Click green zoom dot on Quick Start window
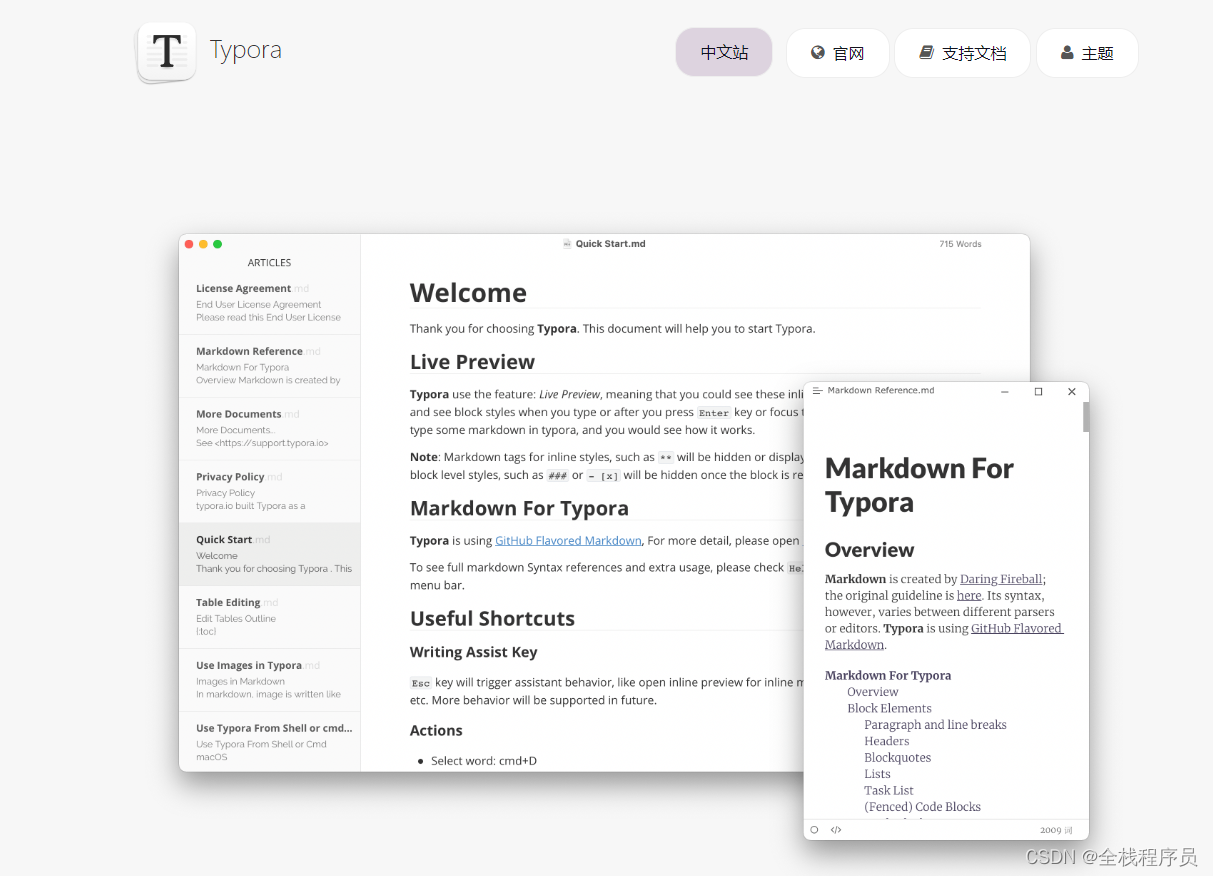 217,244
